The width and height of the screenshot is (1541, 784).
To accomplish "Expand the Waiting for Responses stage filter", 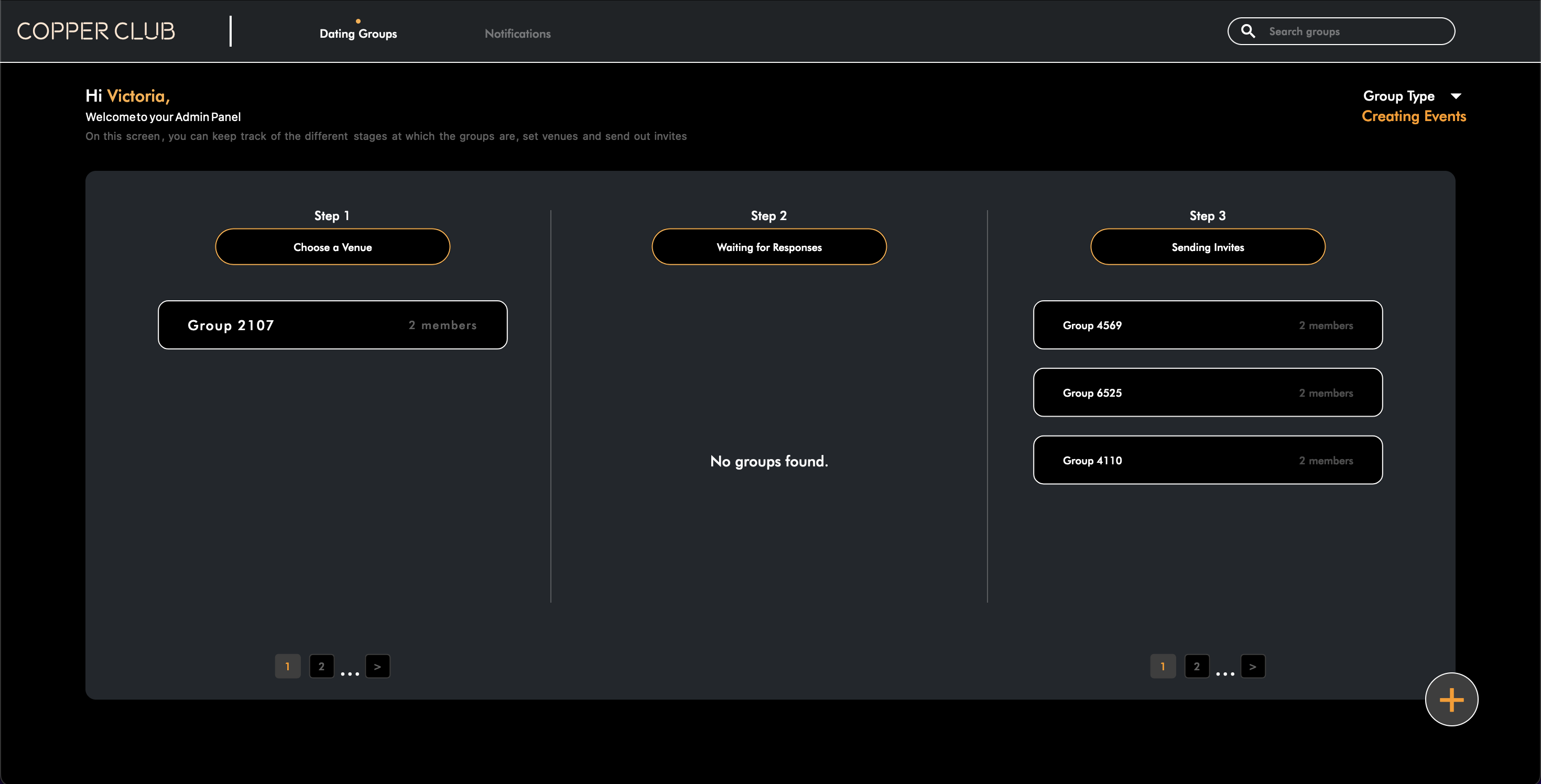I will pyautogui.click(x=769, y=246).
